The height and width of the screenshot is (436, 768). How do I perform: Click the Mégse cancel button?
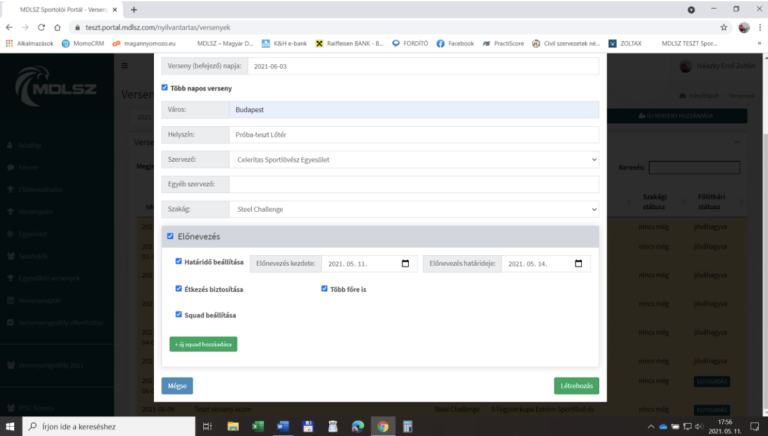coord(177,386)
